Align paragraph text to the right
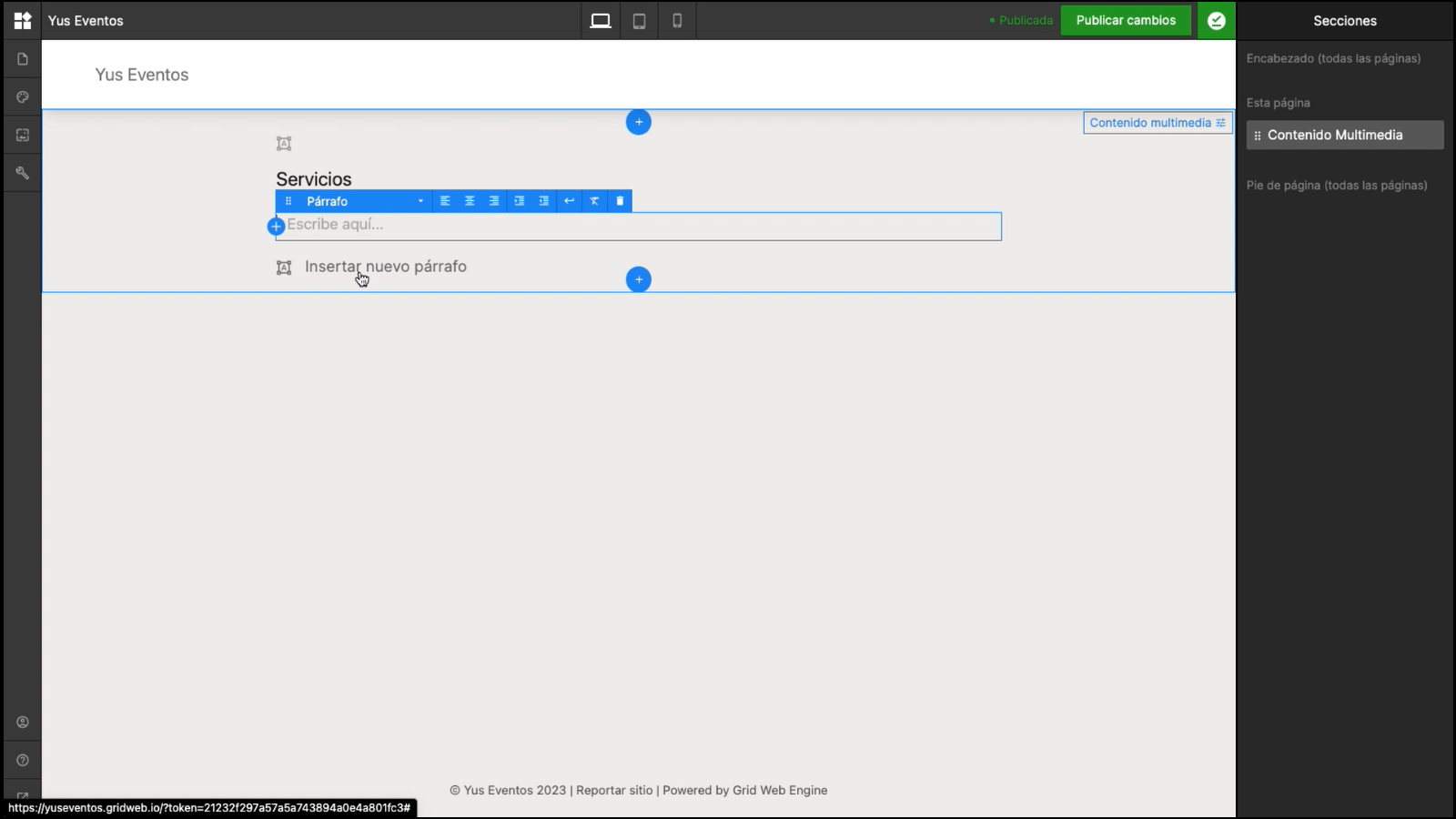Screen dimensions: 1456x819 pos(494,201)
